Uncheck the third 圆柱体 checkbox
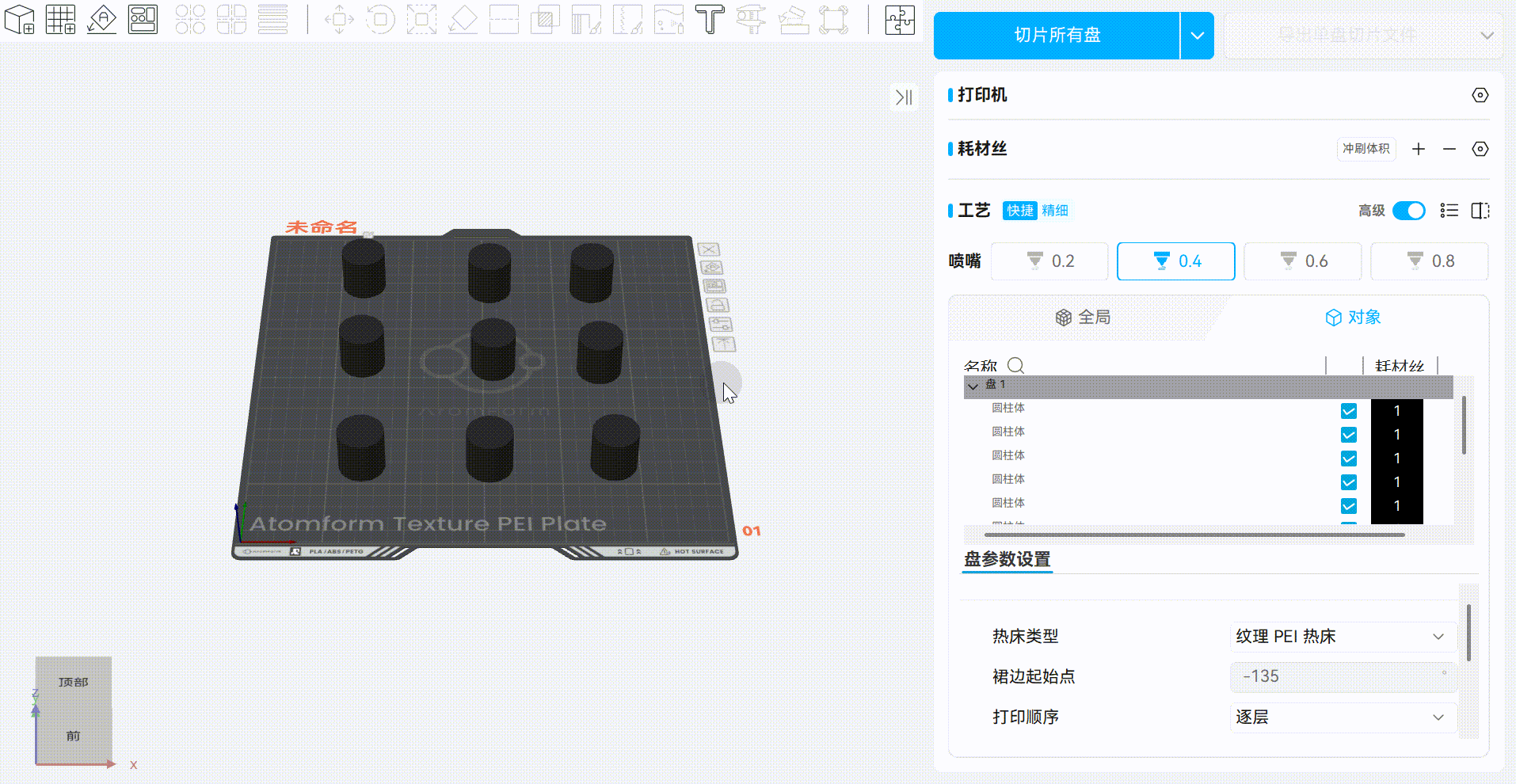The width and height of the screenshot is (1516, 784). [x=1349, y=459]
